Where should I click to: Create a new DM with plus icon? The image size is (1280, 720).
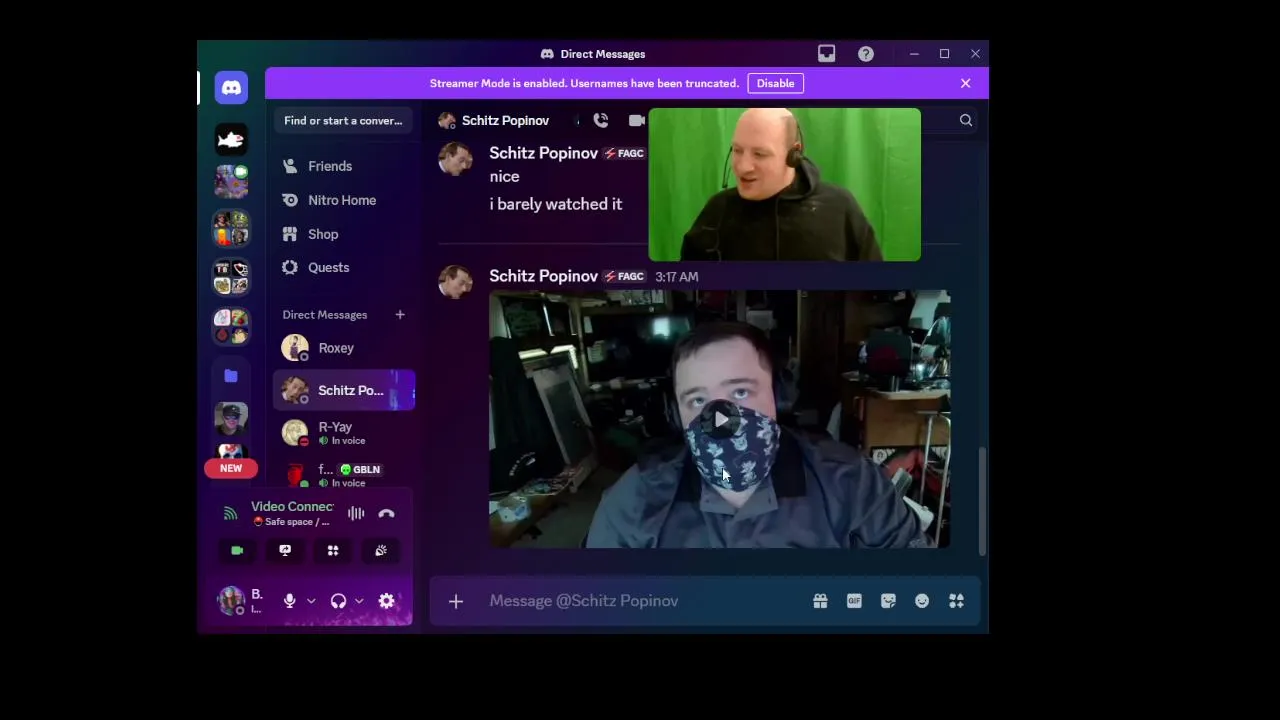400,315
